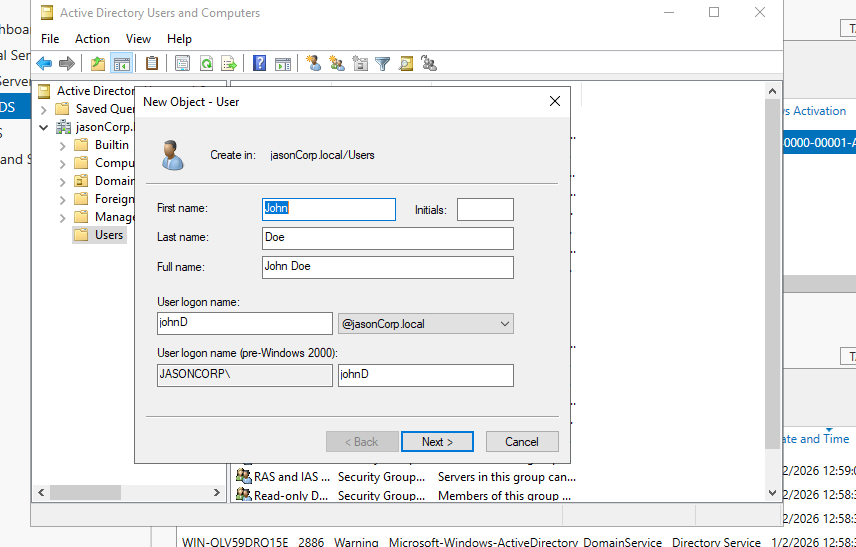Click the Last name field containing Doe
The image size is (856, 547).
coord(388,238)
